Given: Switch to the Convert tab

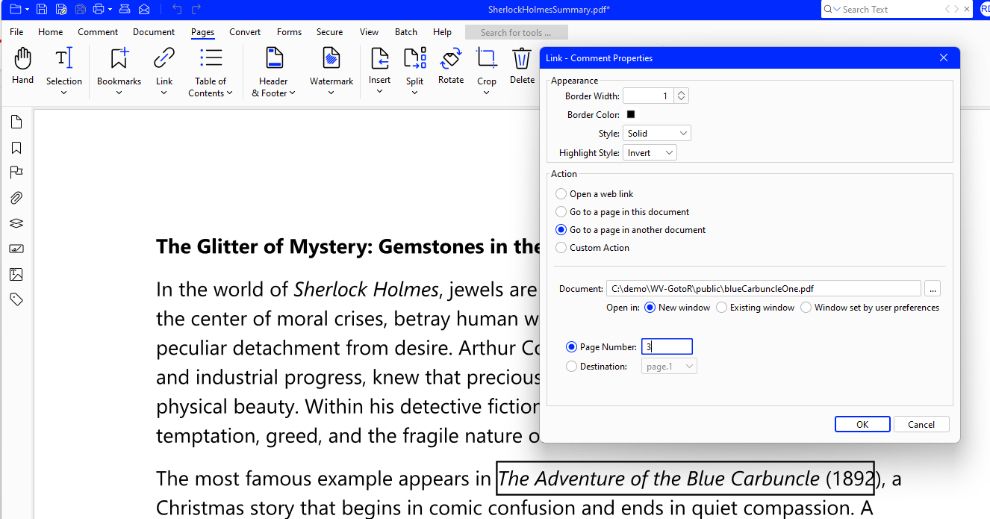Looking at the screenshot, I should pos(245,32).
